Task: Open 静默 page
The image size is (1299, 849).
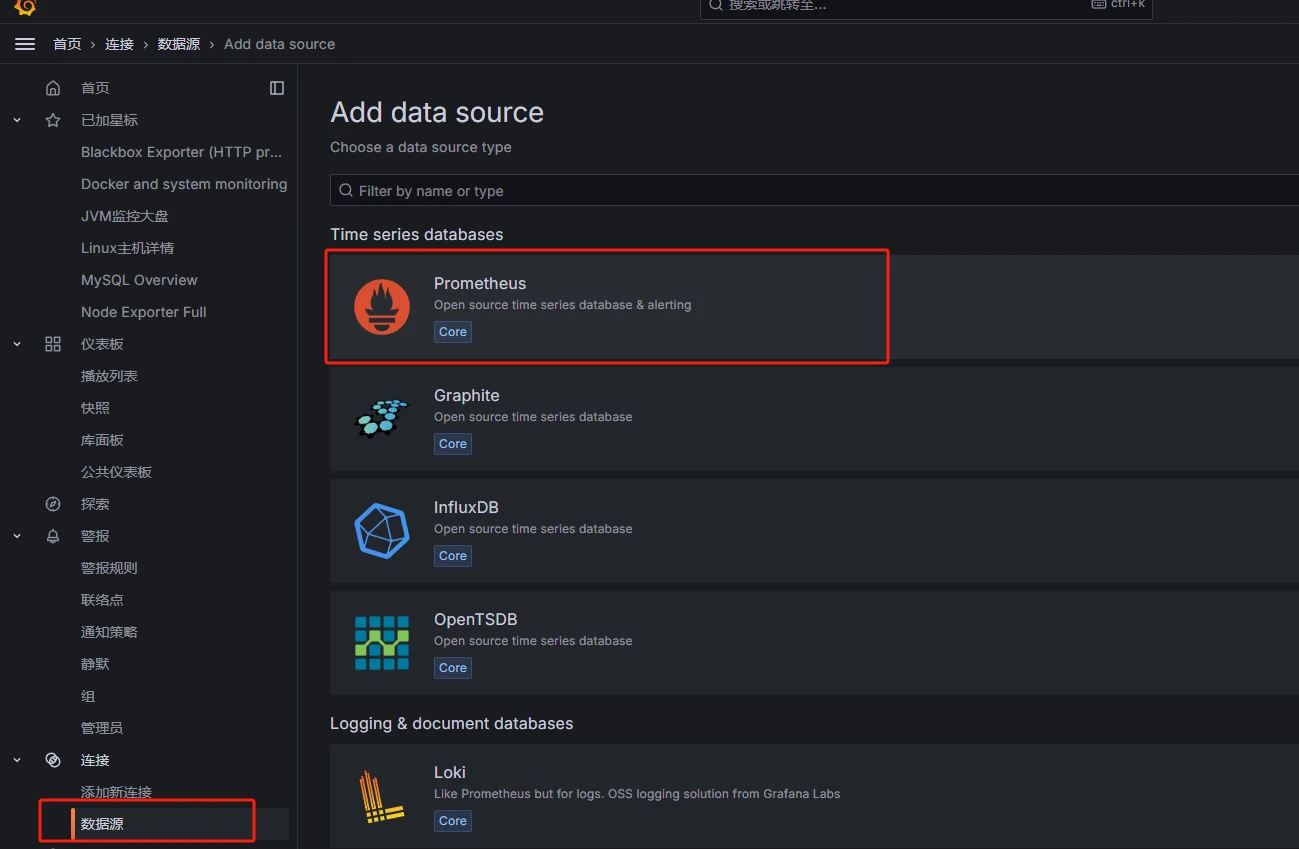Action: click(95, 664)
